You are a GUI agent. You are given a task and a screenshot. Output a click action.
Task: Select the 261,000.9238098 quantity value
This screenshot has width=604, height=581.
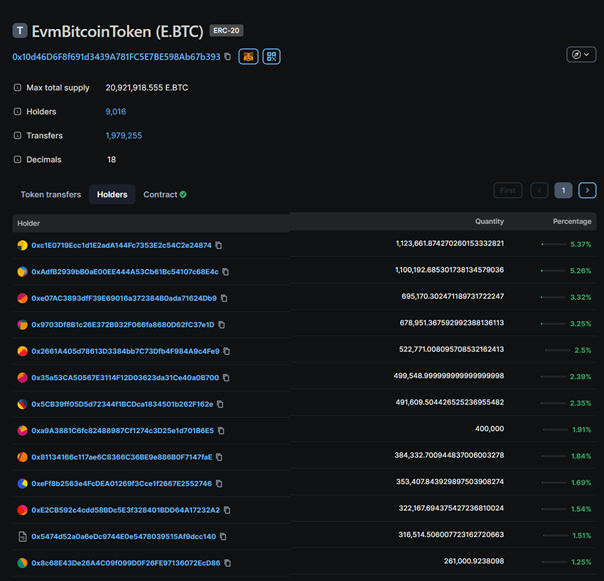[474, 561]
